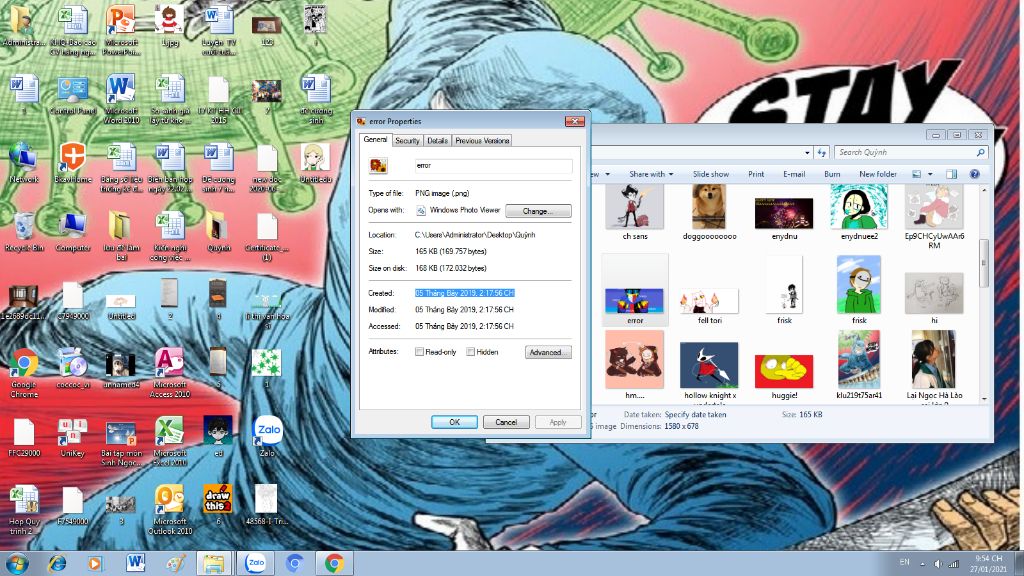
Task: Click the Location path C:\Users\Administrator\Desktop\Quỳnh
Action: 475,234
